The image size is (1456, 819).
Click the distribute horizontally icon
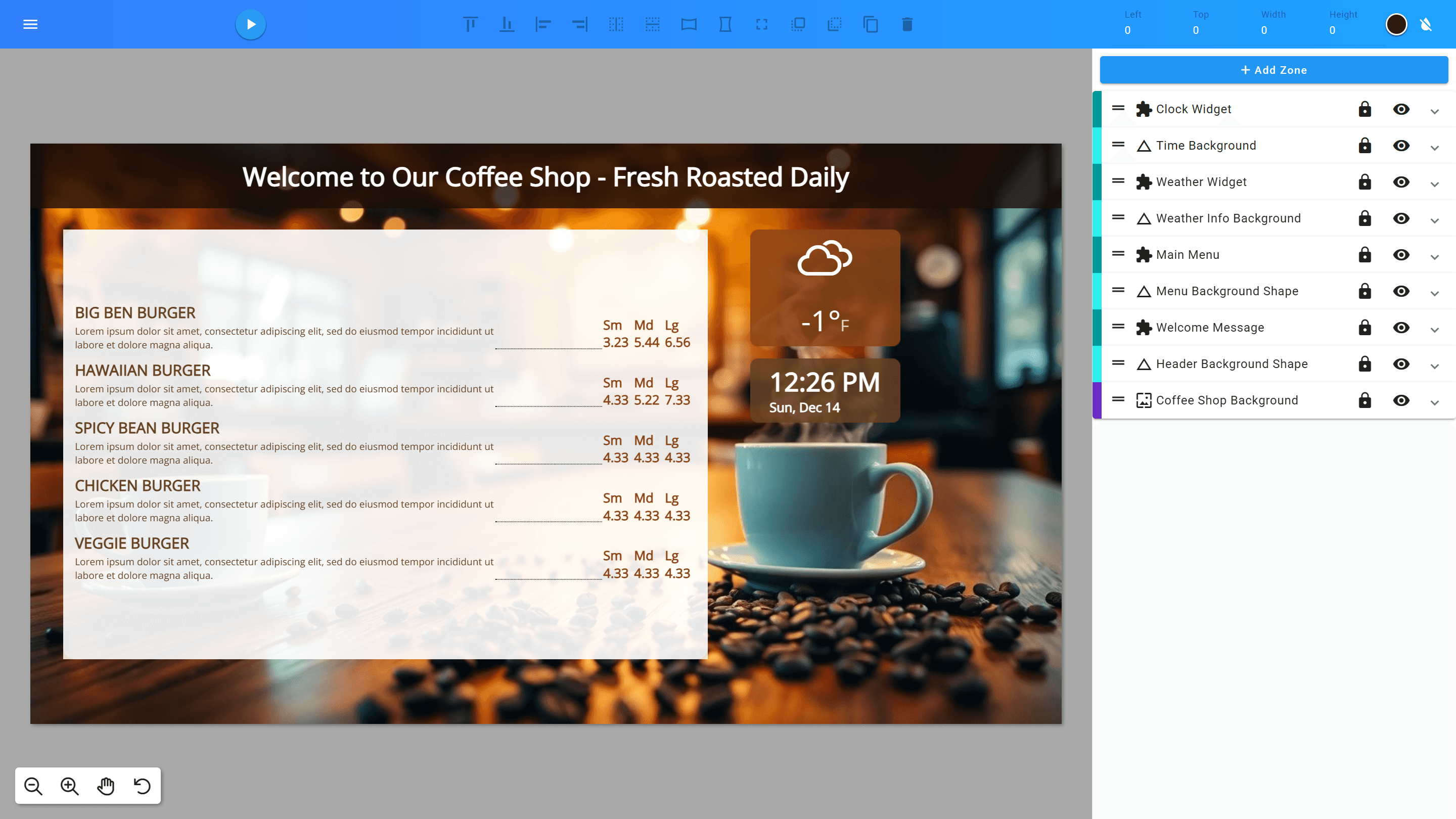click(x=617, y=24)
